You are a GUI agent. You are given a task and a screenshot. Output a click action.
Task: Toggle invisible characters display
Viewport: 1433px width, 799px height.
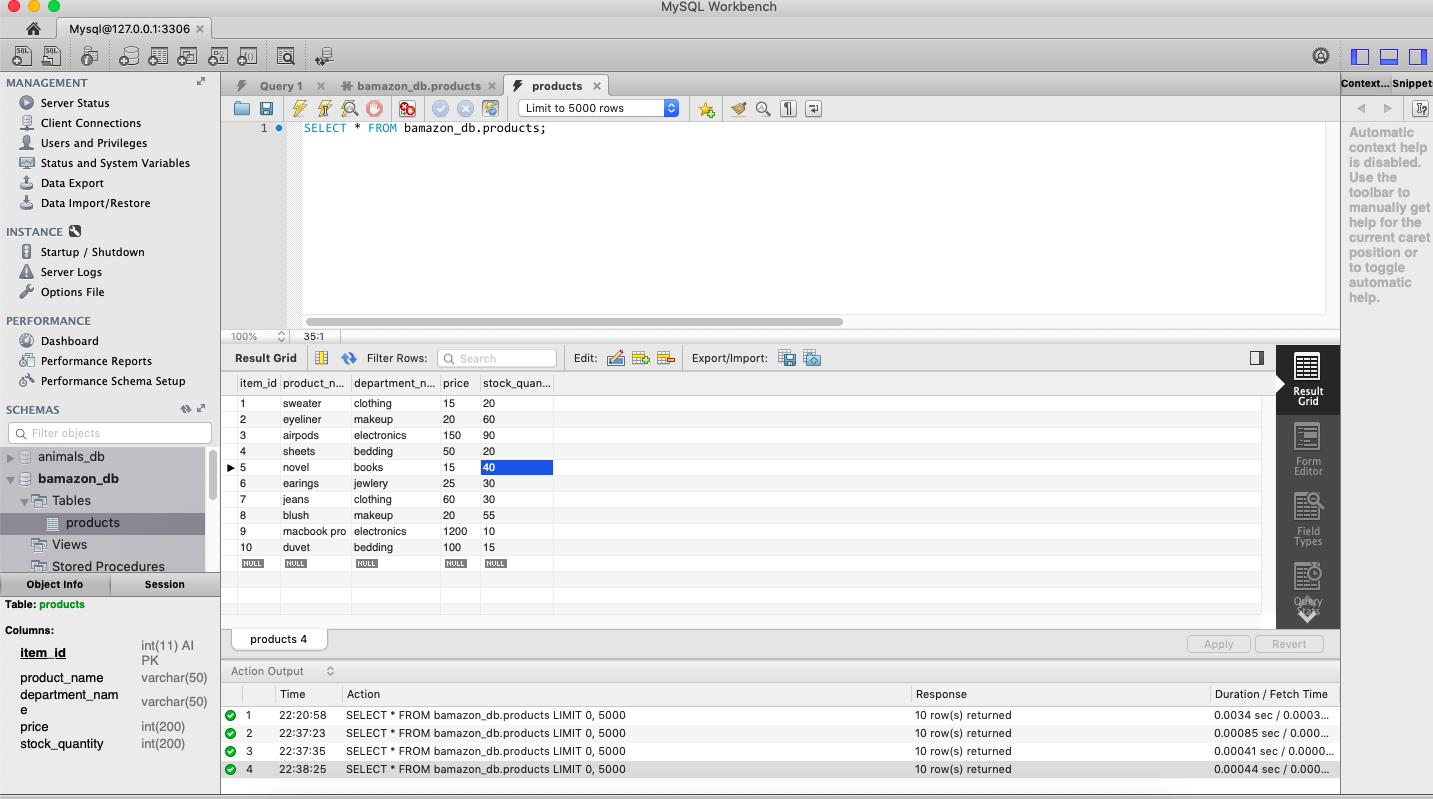[788, 108]
